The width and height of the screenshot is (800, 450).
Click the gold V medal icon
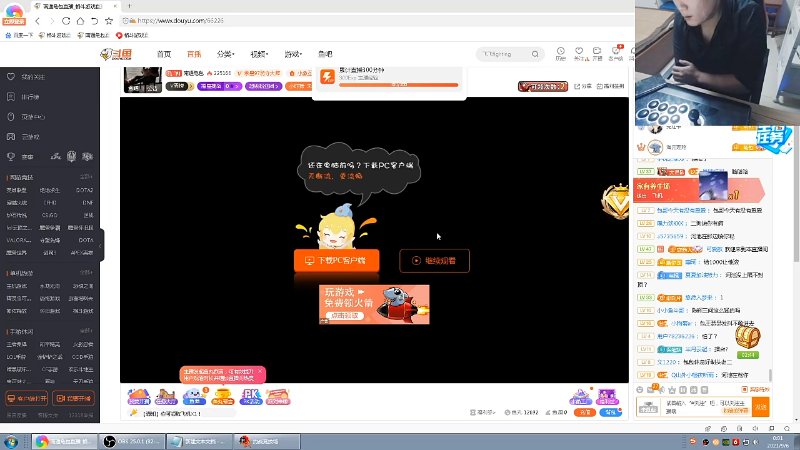(616, 202)
